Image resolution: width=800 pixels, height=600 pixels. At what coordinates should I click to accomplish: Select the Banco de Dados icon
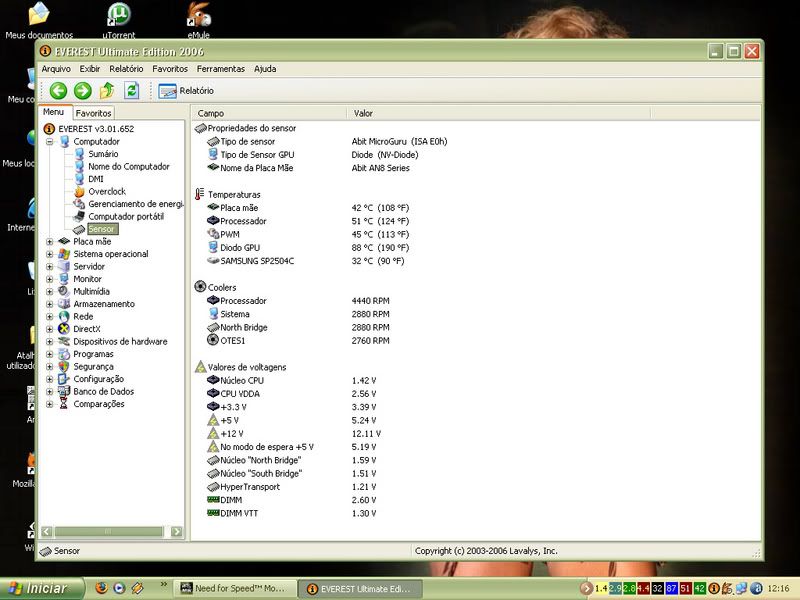click(64, 391)
